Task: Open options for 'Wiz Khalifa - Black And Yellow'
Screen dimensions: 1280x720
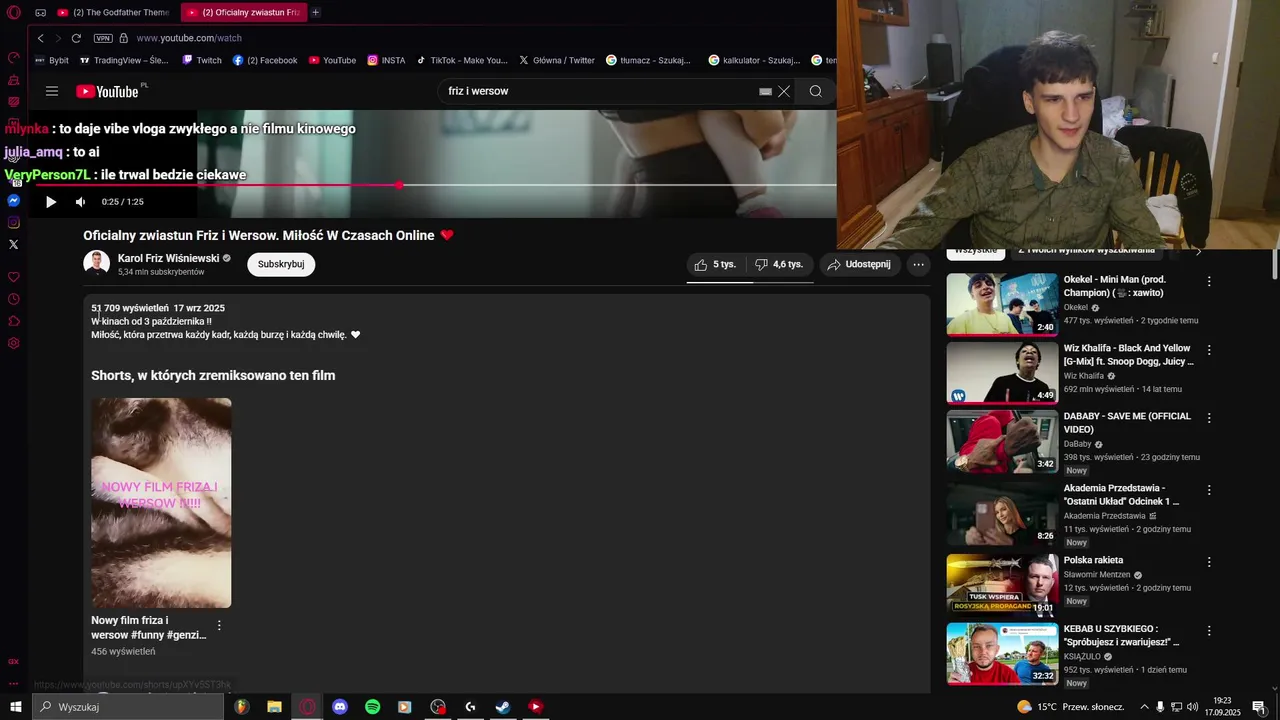Action: pos(1209,351)
